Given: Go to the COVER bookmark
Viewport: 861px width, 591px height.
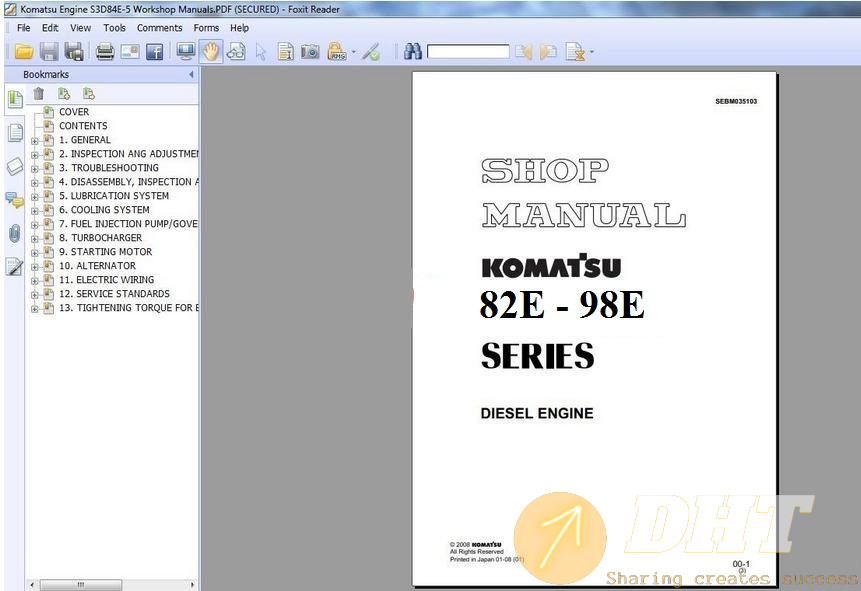Looking at the screenshot, I should (x=74, y=111).
